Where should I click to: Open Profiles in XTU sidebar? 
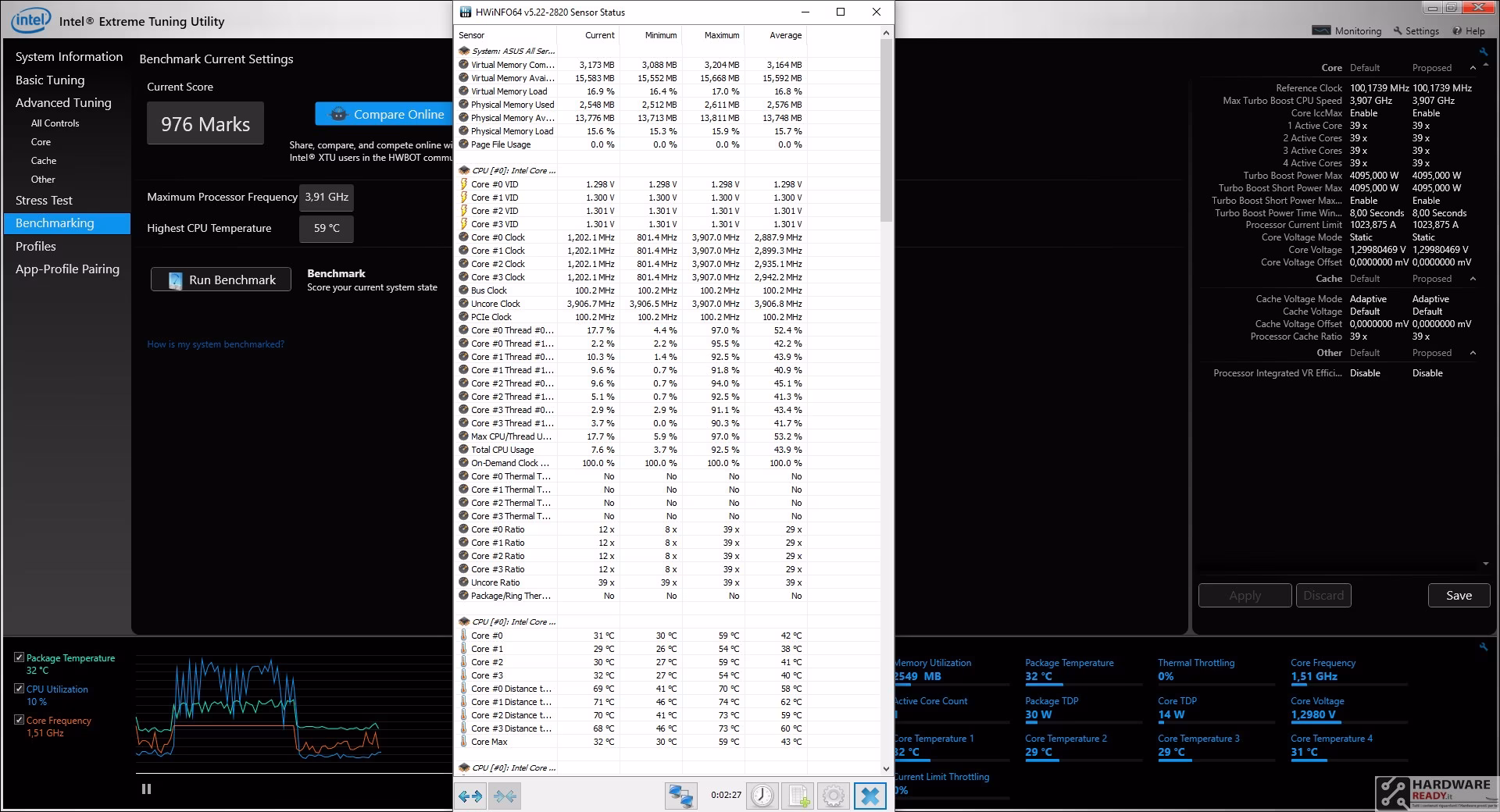click(x=36, y=247)
